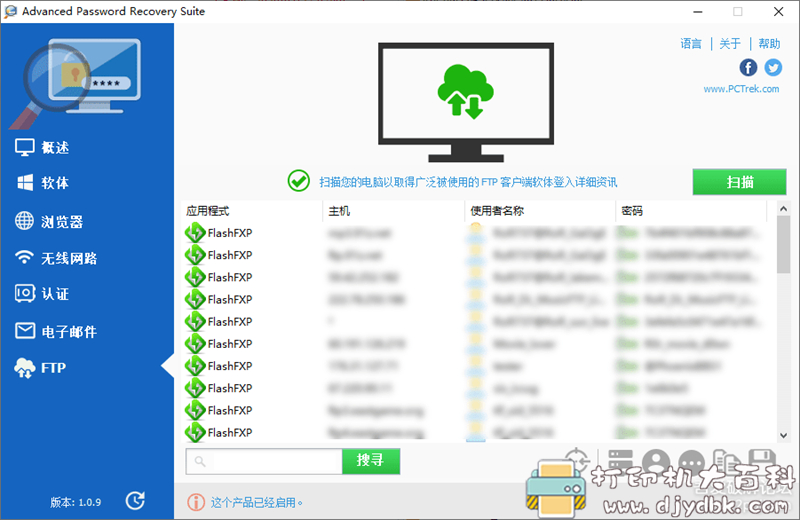Open the 概述 overview section icon

[x=24, y=147]
